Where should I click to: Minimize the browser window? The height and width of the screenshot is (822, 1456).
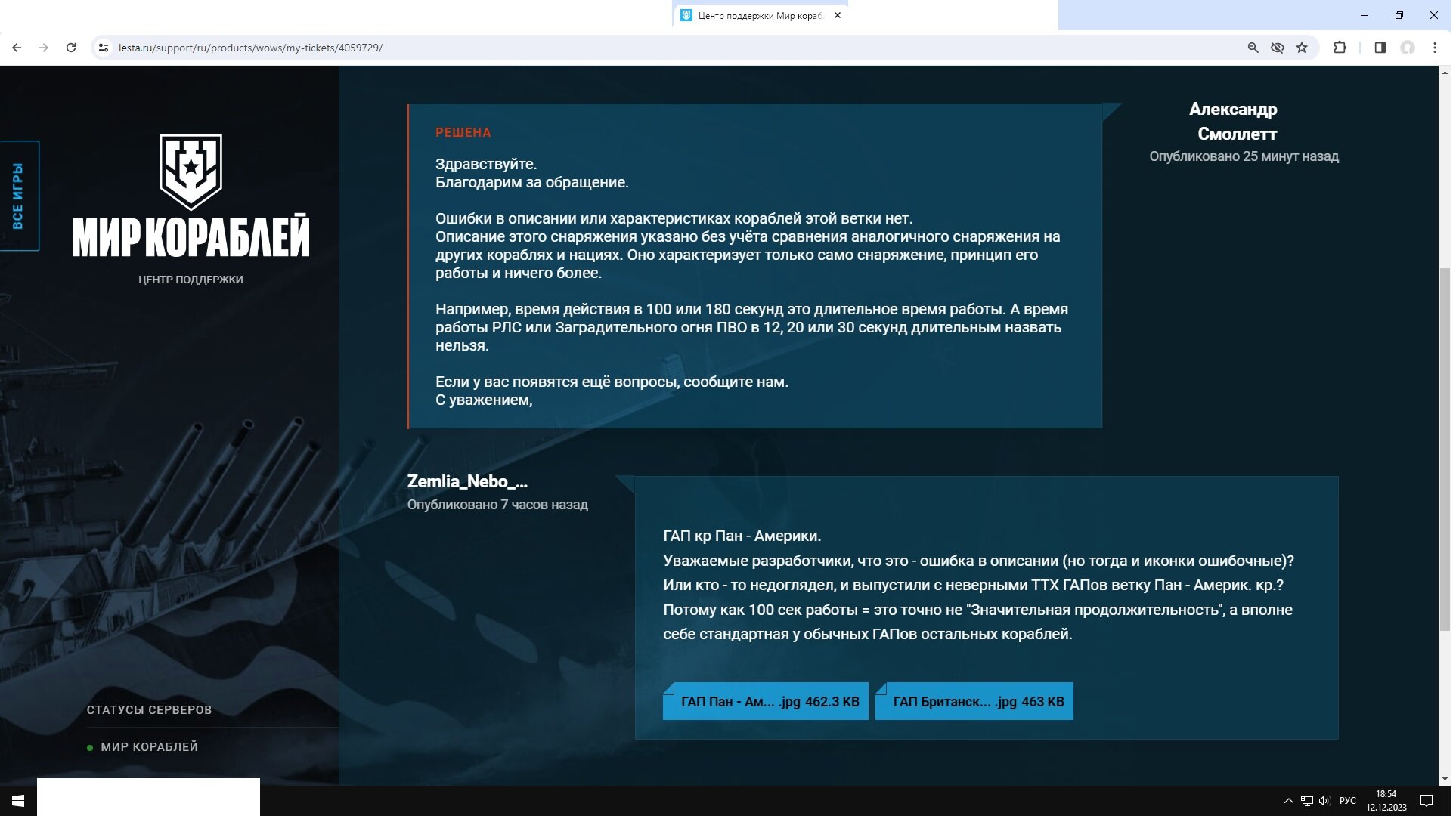click(x=1365, y=15)
